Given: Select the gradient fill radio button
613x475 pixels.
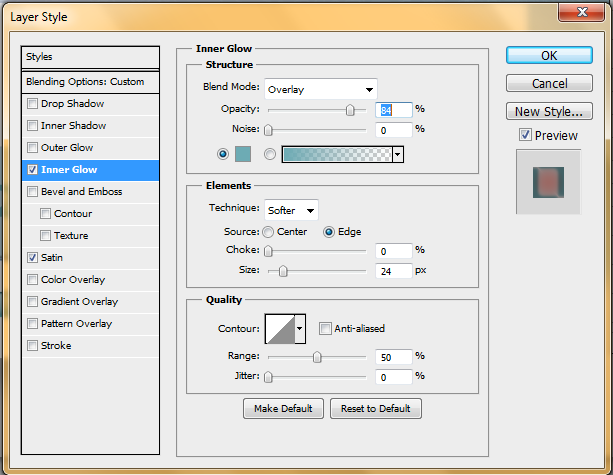Looking at the screenshot, I should 269,154.
